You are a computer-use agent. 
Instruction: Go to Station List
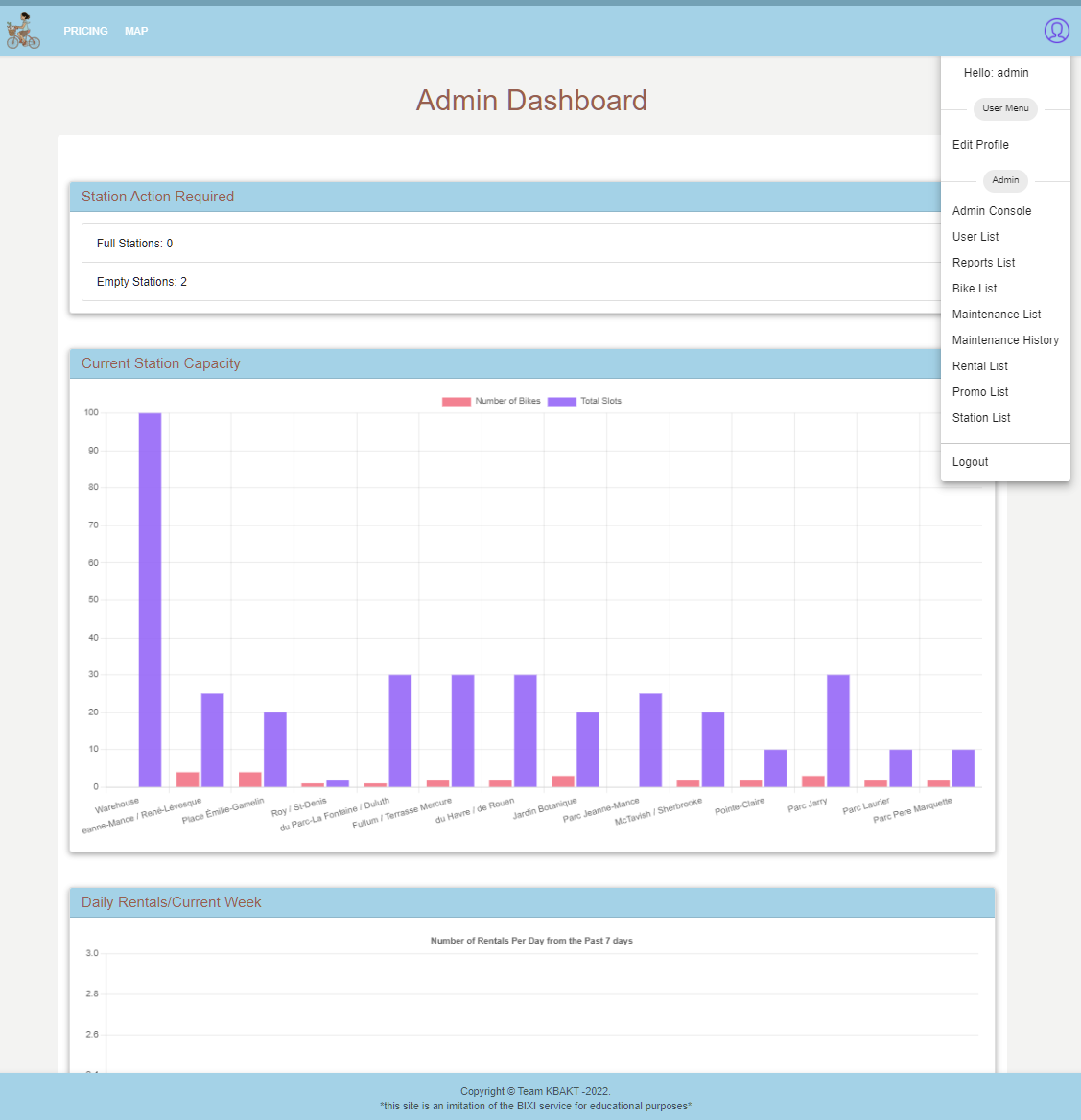[981, 418]
